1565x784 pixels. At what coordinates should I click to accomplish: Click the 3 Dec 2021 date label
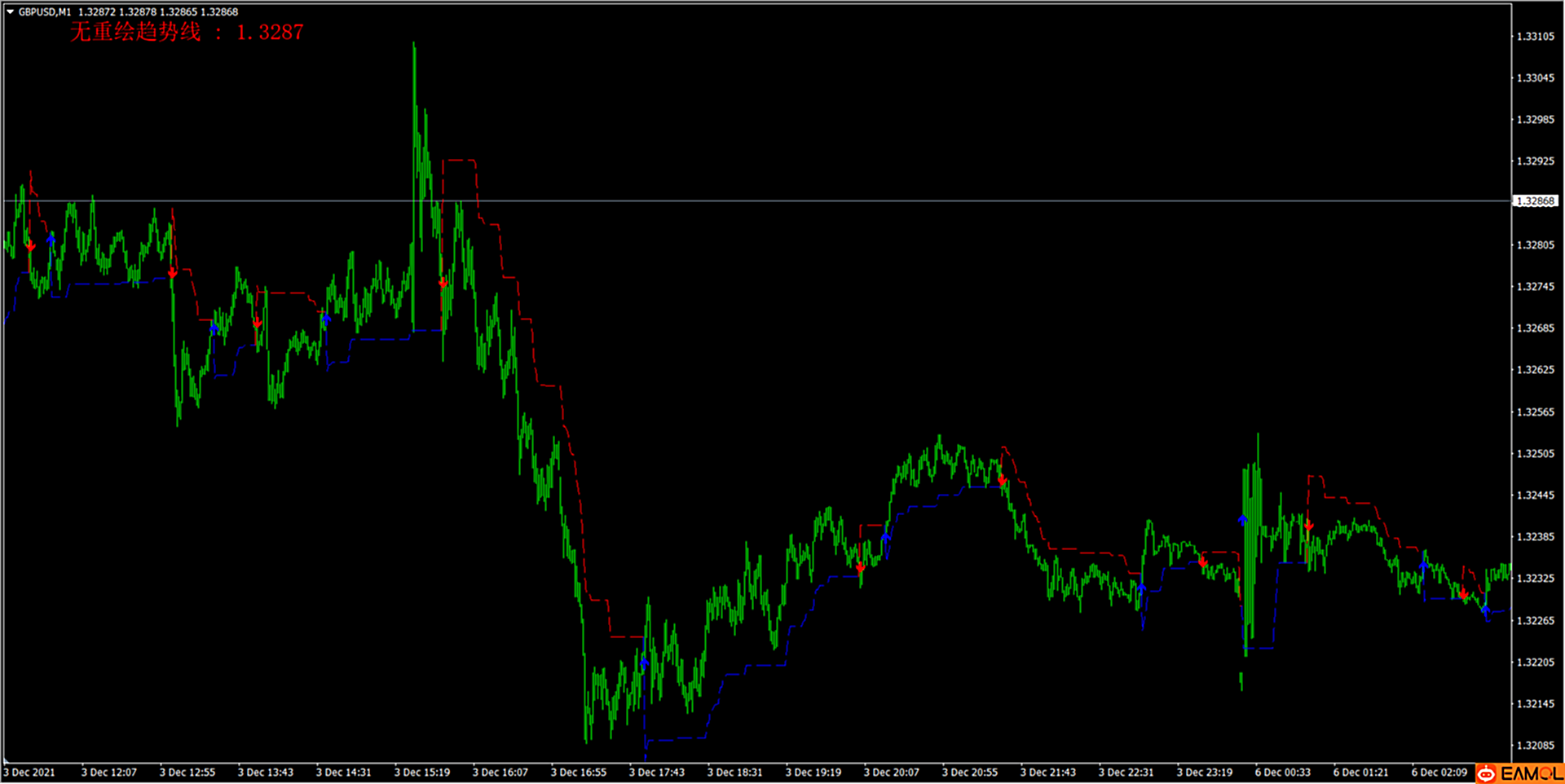pos(29,773)
